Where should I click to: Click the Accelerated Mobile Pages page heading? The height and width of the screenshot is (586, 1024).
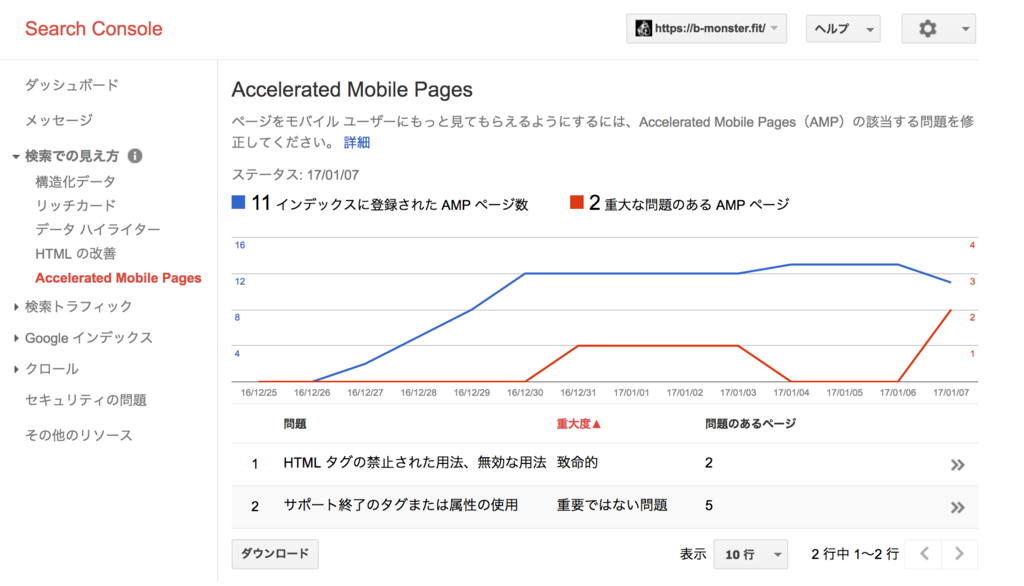pyautogui.click(x=352, y=90)
